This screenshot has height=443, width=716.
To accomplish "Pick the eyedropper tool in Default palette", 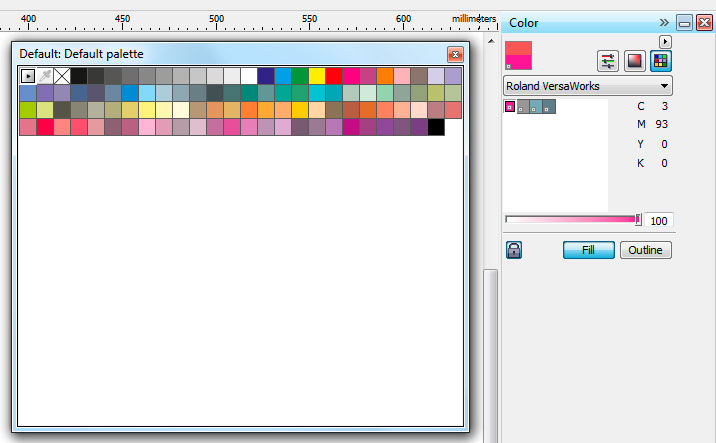I will click(x=45, y=76).
